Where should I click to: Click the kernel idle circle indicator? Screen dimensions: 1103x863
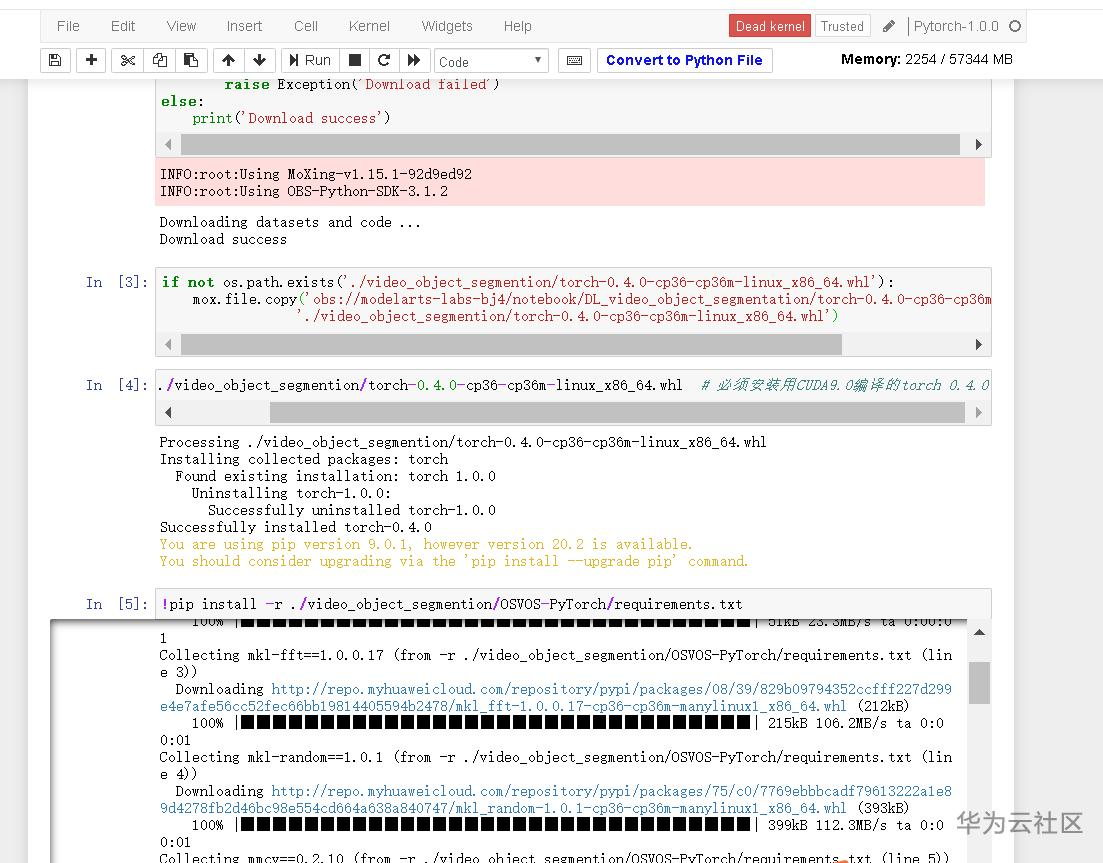[x=1014, y=26]
